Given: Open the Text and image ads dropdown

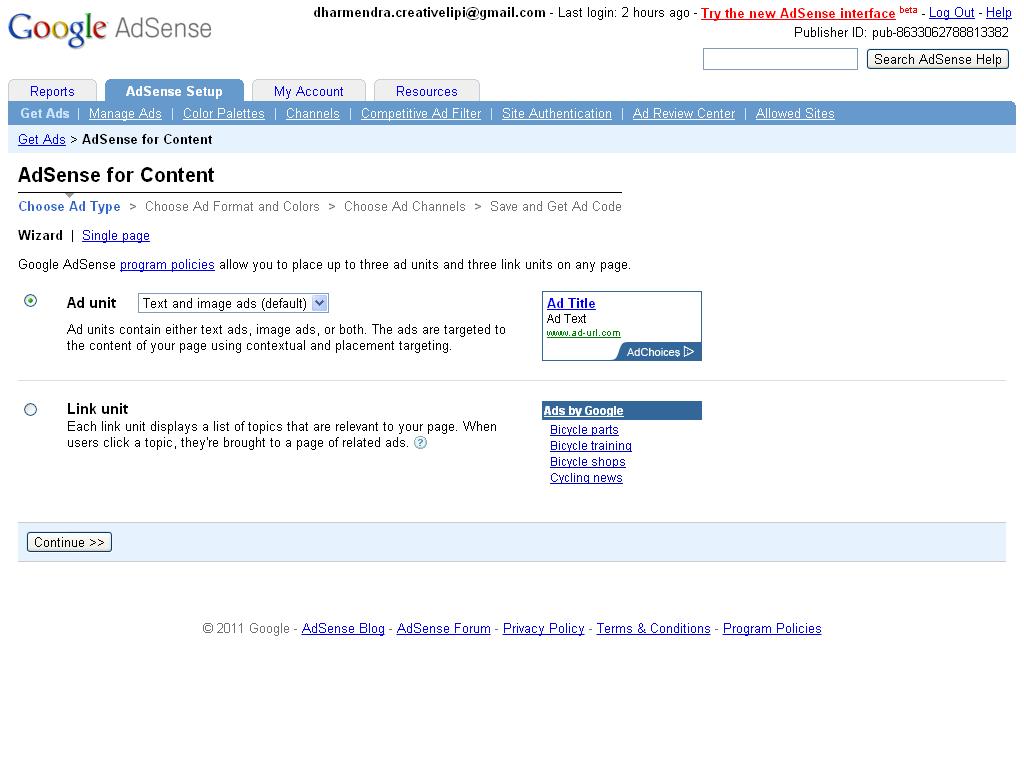Looking at the screenshot, I should (x=233, y=303).
